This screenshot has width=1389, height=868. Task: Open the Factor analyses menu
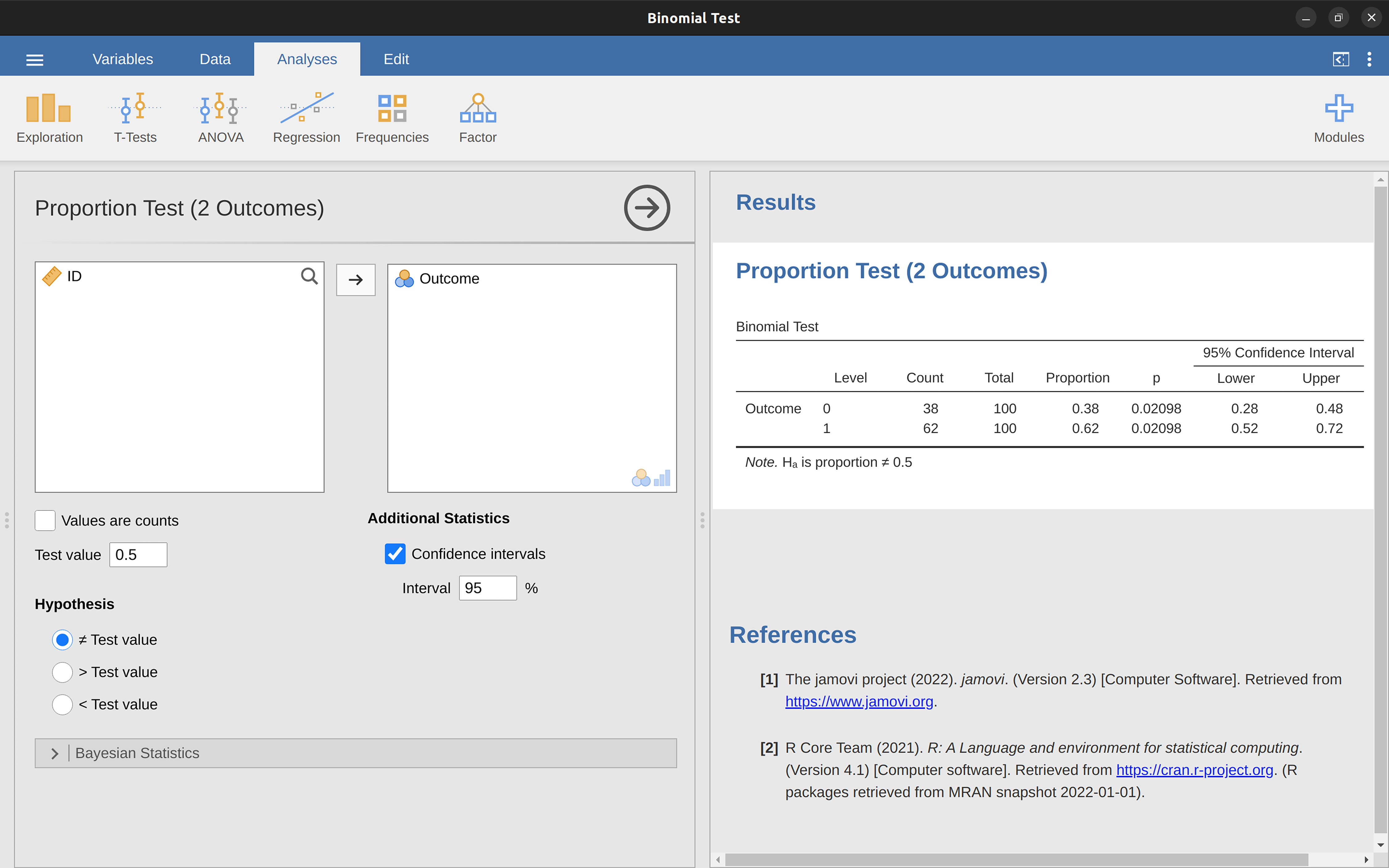coord(477,118)
